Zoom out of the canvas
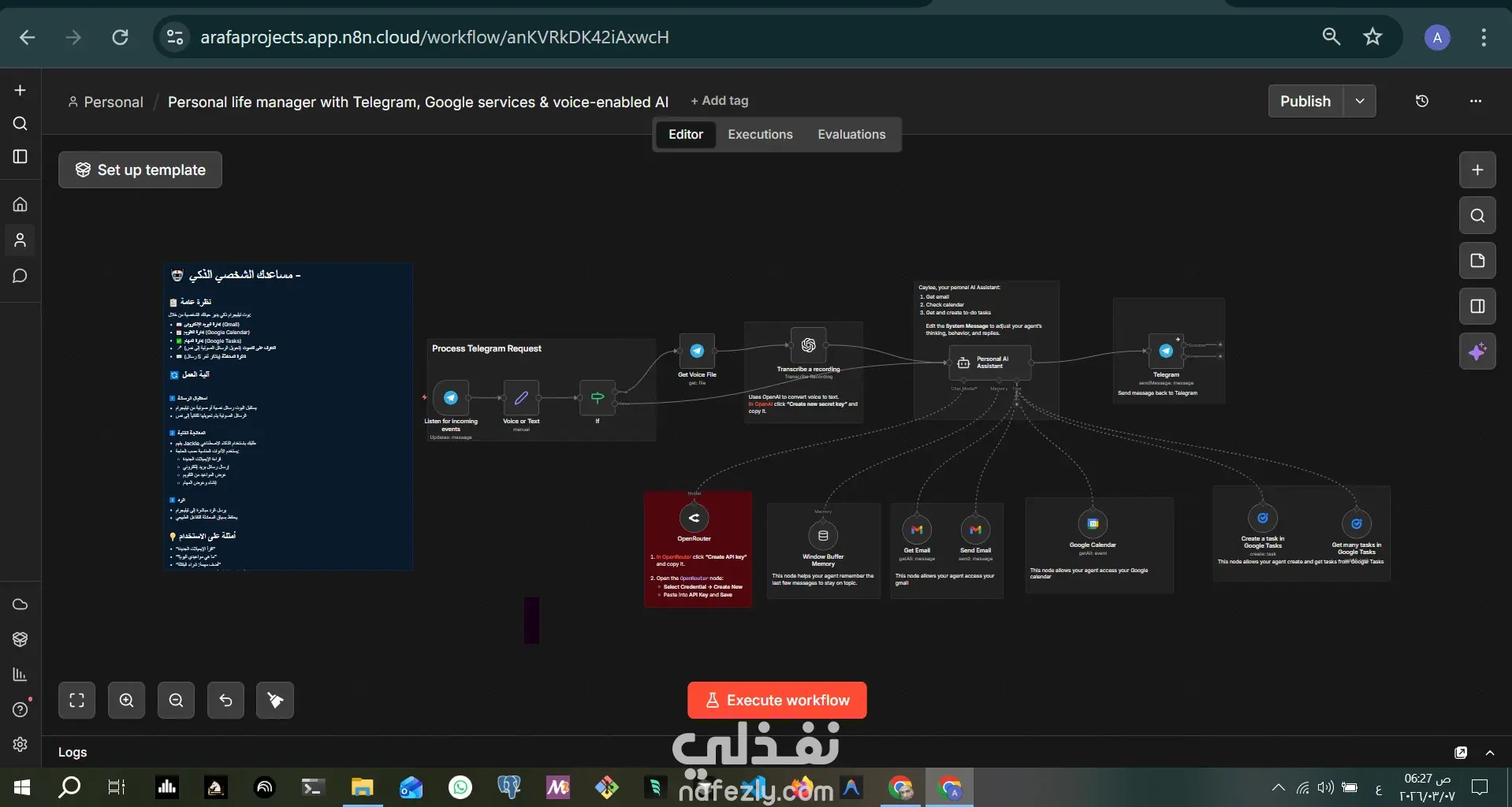Viewport: 1512px width, 807px height. pos(176,700)
